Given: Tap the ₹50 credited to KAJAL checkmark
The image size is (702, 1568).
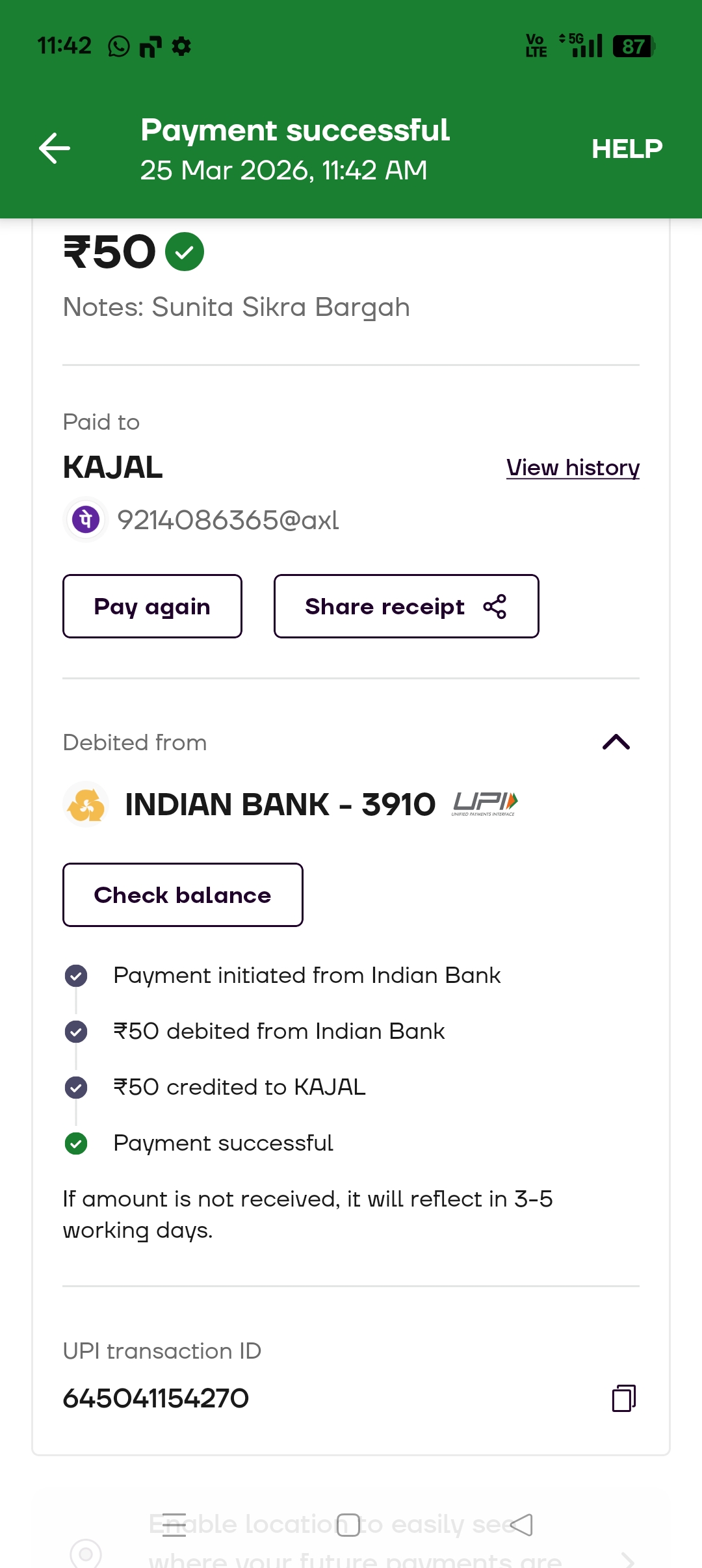Looking at the screenshot, I should coord(76,1087).
